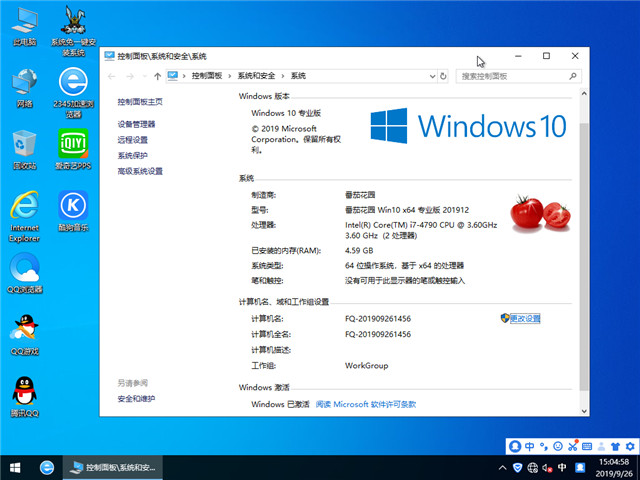The height and width of the screenshot is (480, 640).
Task: Select the 控制面板\系统和安全 taskbar button
Action: 113,468
